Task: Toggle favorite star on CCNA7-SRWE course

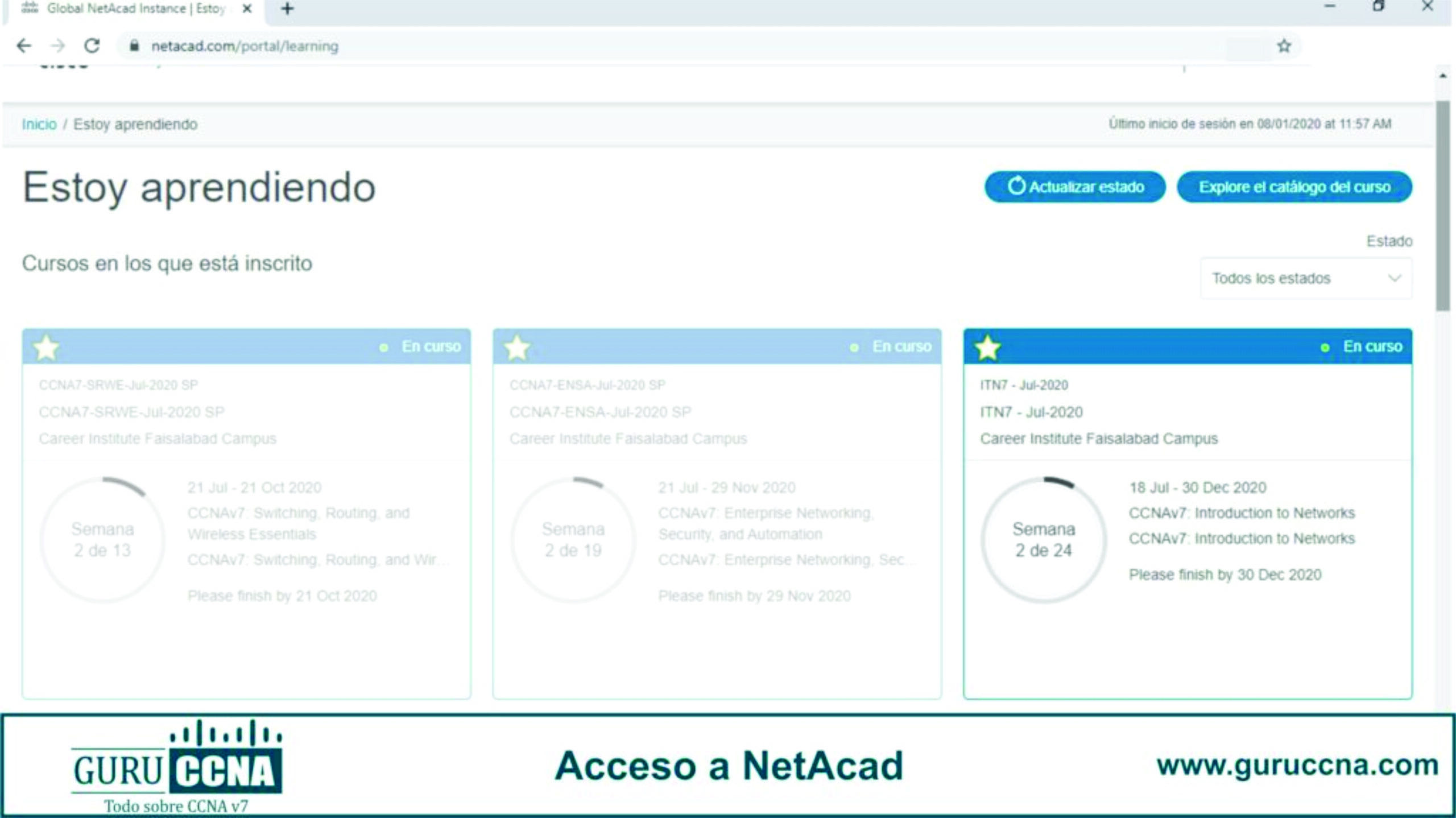Action: tap(46, 347)
